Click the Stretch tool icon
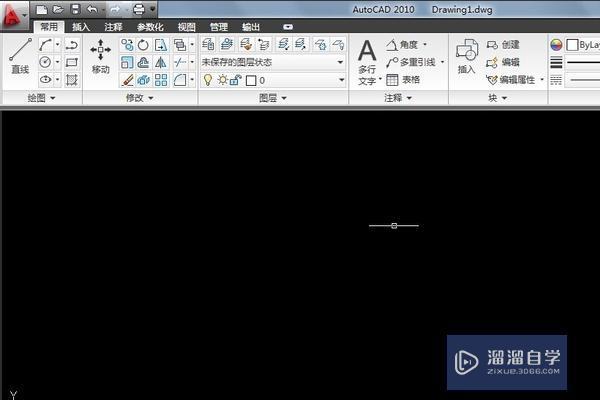 coord(161,45)
